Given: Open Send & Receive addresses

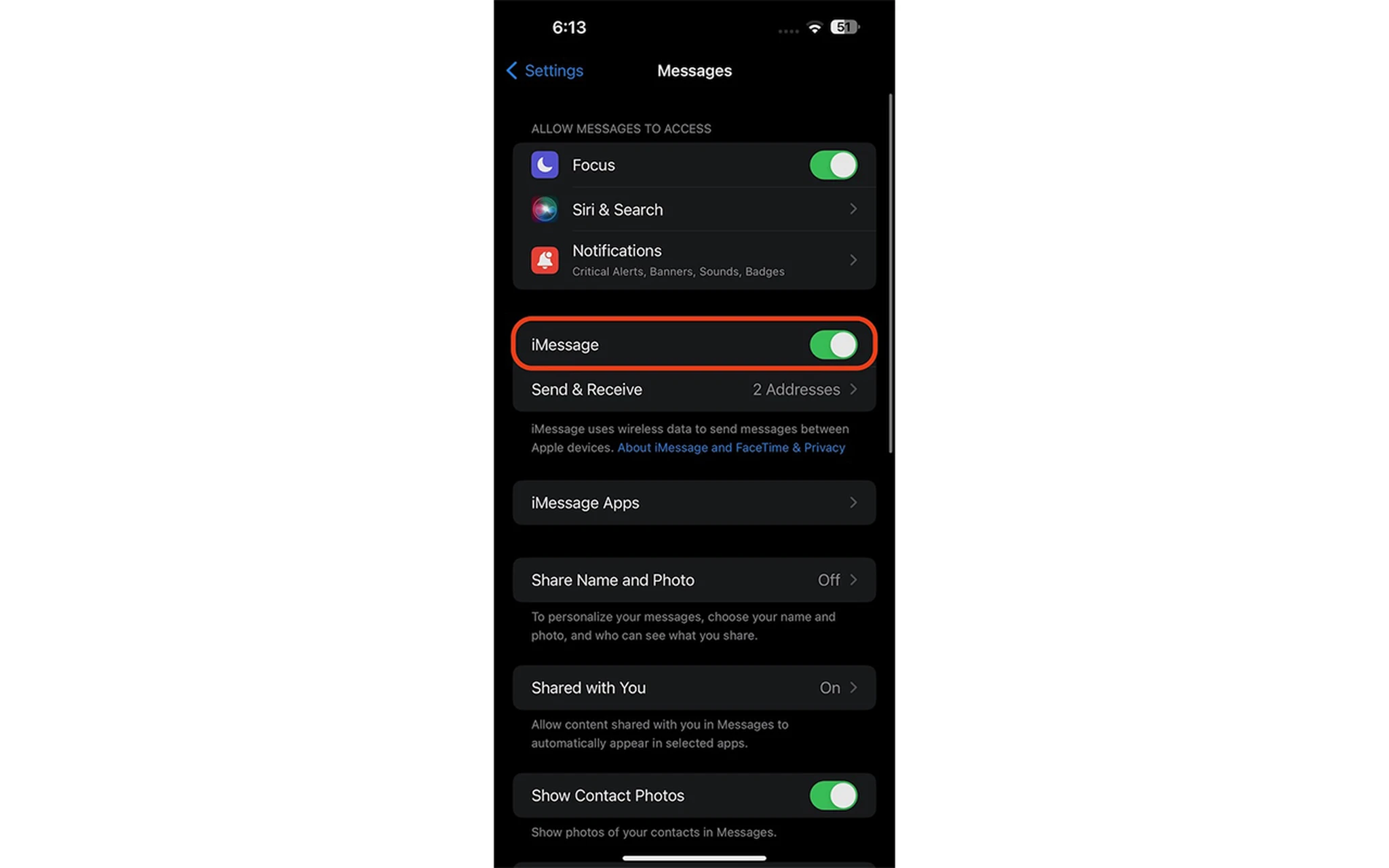Looking at the screenshot, I should pos(694,389).
